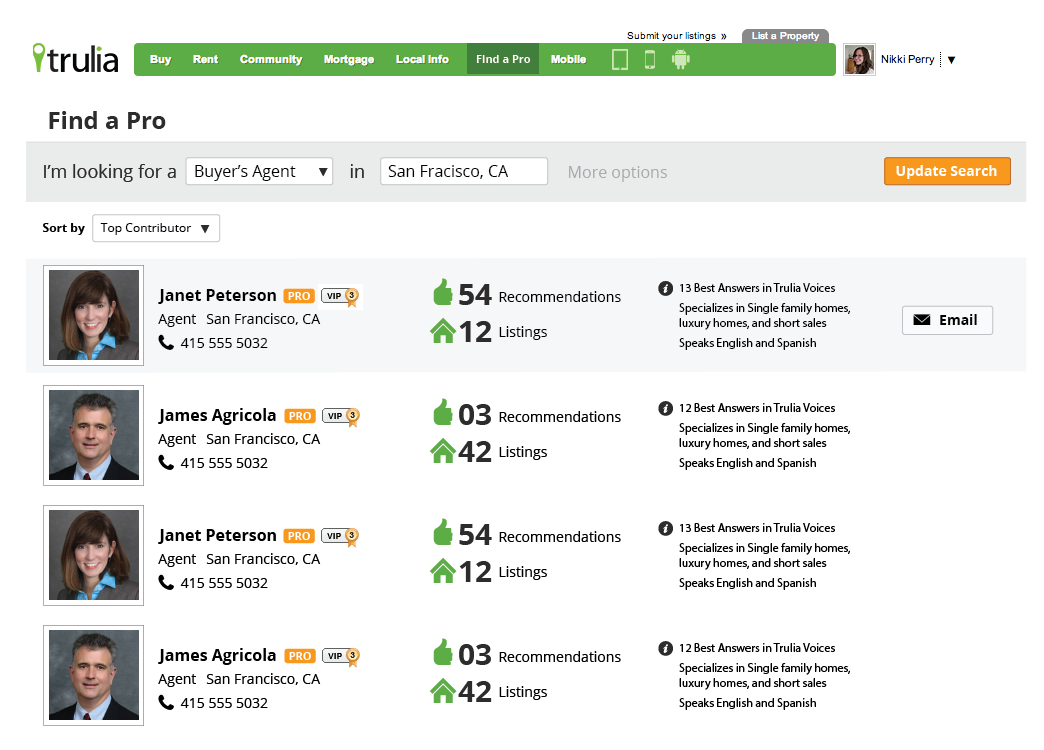Open first James Agricola profile name link
The image size is (1044, 750).
click(x=217, y=415)
